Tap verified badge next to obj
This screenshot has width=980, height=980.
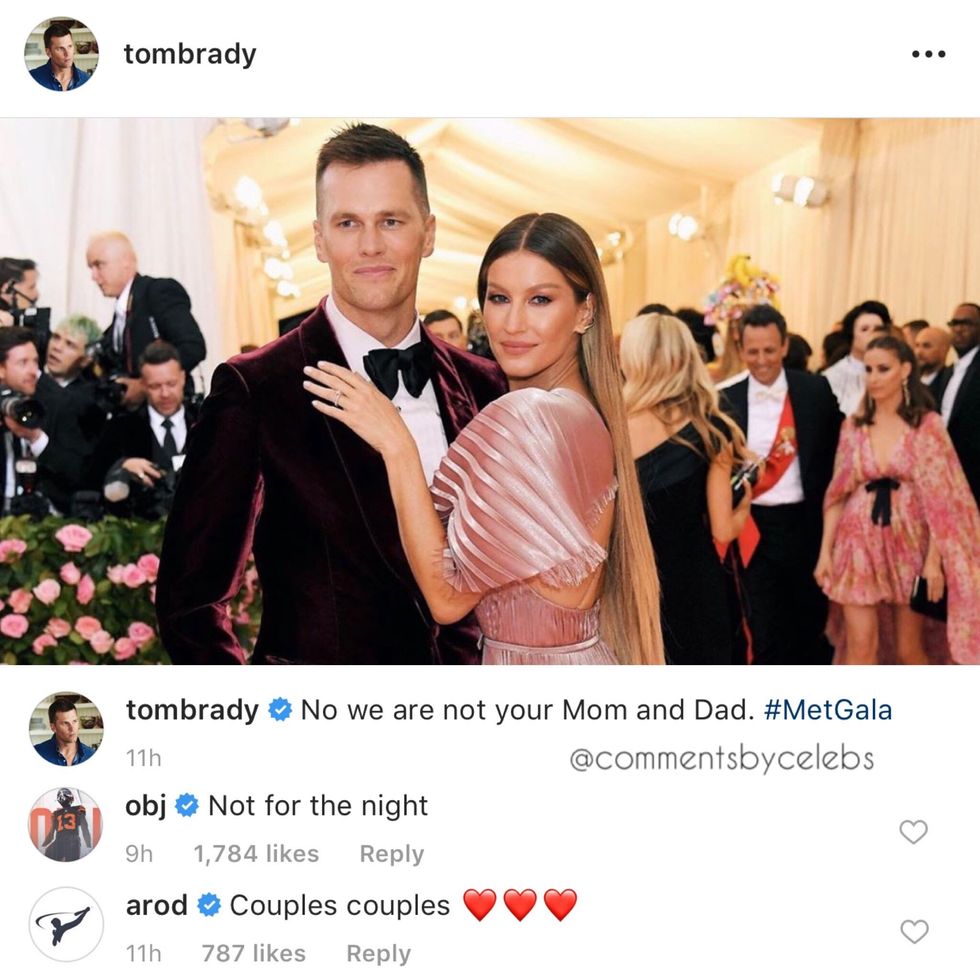[x=186, y=805]
